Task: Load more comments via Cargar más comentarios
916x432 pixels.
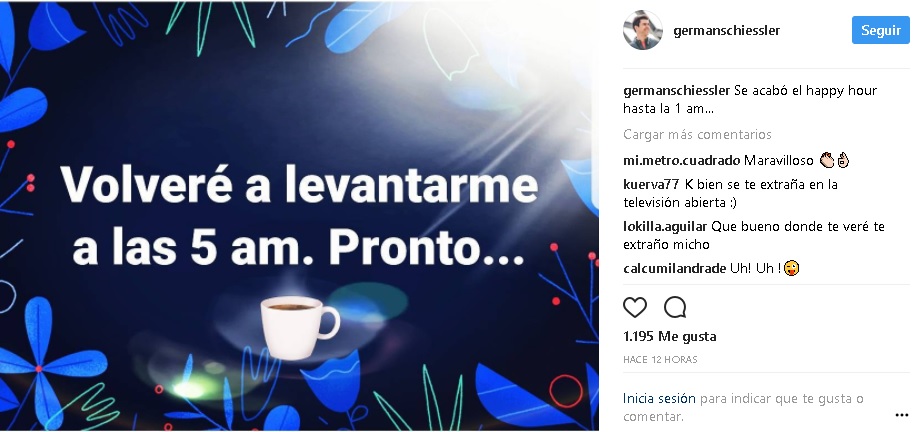Action: point(697,134)
